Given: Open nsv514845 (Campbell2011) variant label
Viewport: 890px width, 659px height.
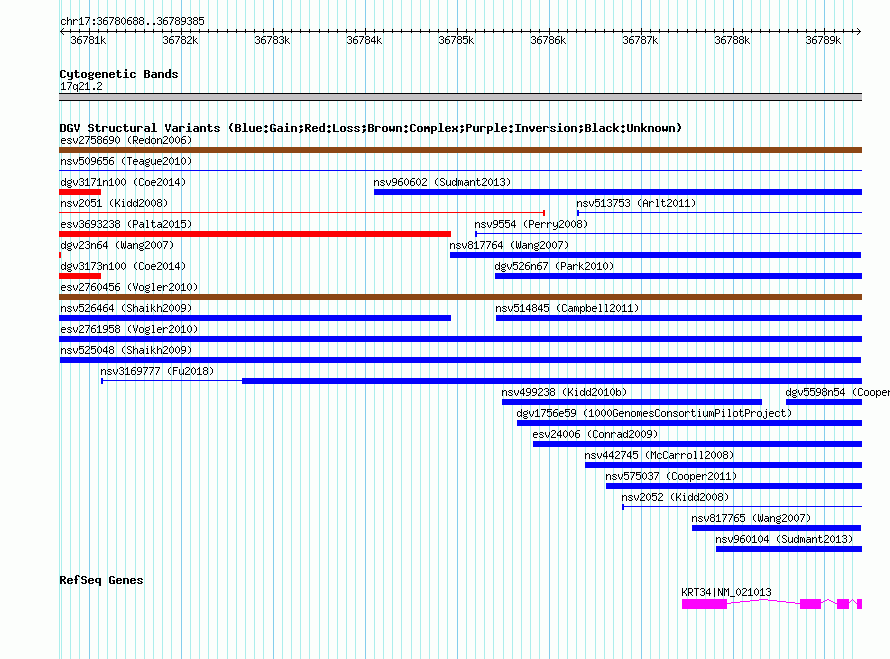Looking at the screenshot, I should 567,308.
